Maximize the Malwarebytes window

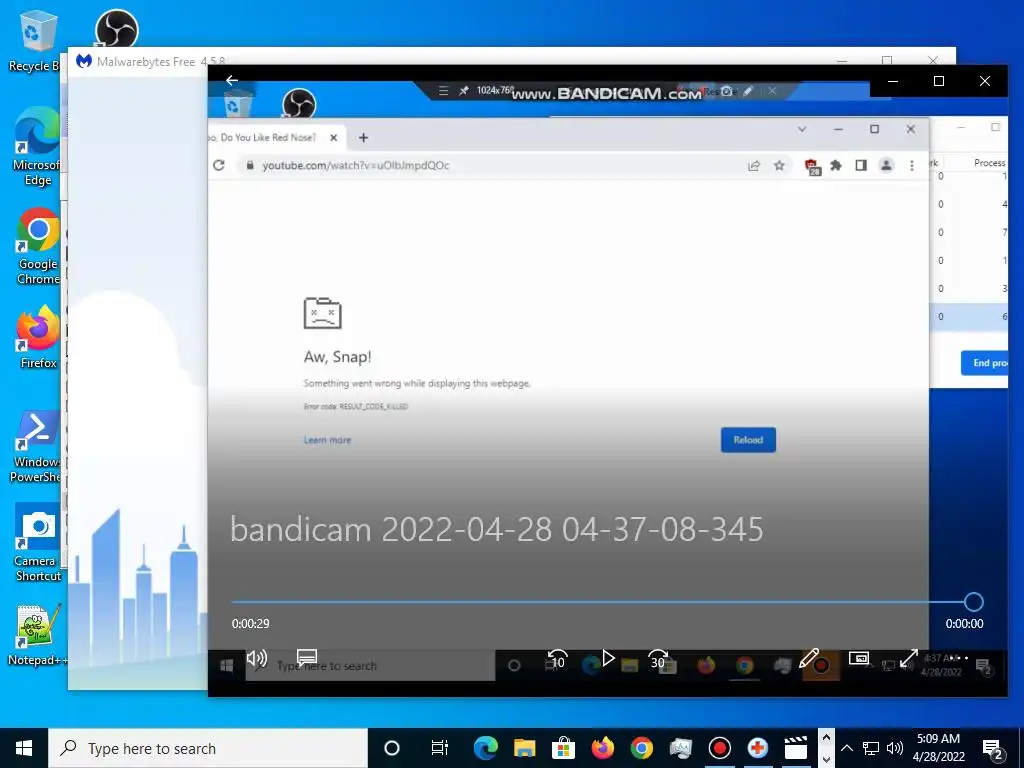pyautogui.click(x=887, y=61)
